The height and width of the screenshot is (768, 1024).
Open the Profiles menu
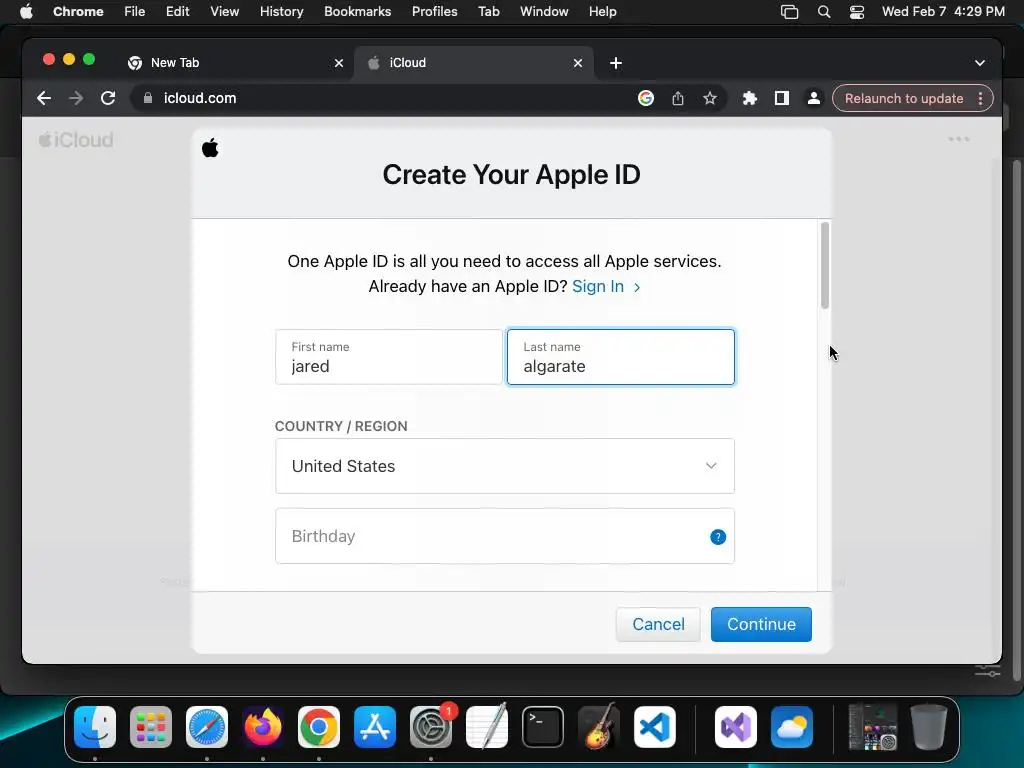tap(434, 12)
